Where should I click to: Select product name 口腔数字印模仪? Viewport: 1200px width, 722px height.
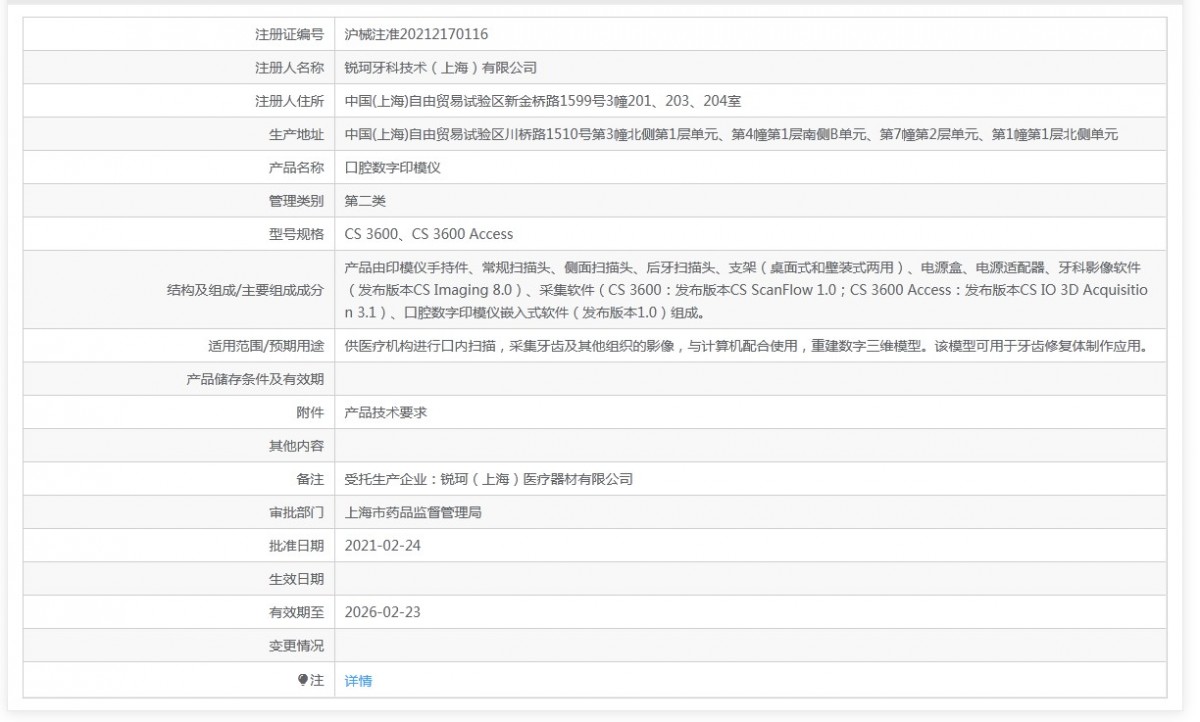[x=393, y=167]
